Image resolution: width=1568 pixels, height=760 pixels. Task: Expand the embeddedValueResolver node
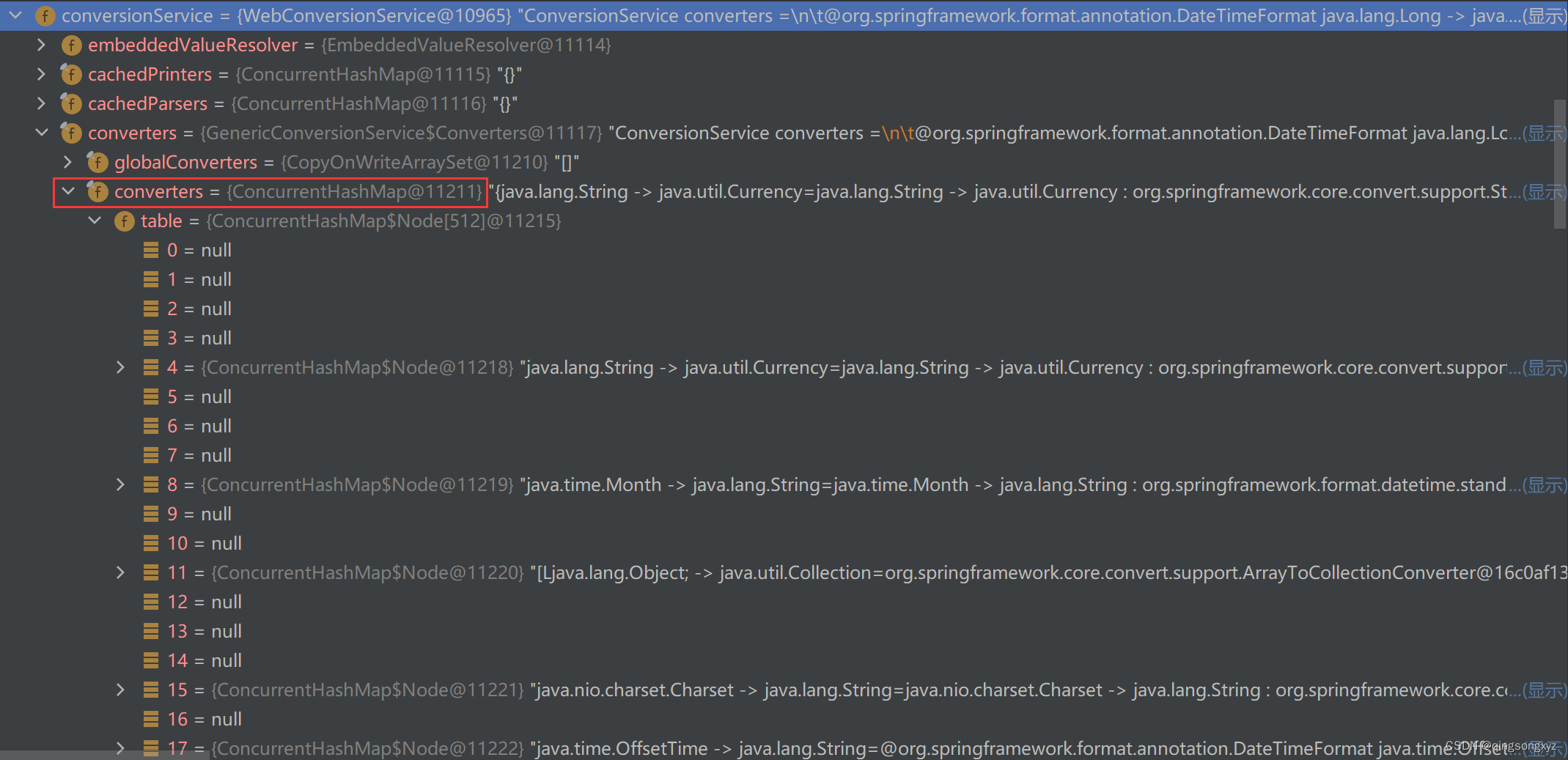pos(42,45)
